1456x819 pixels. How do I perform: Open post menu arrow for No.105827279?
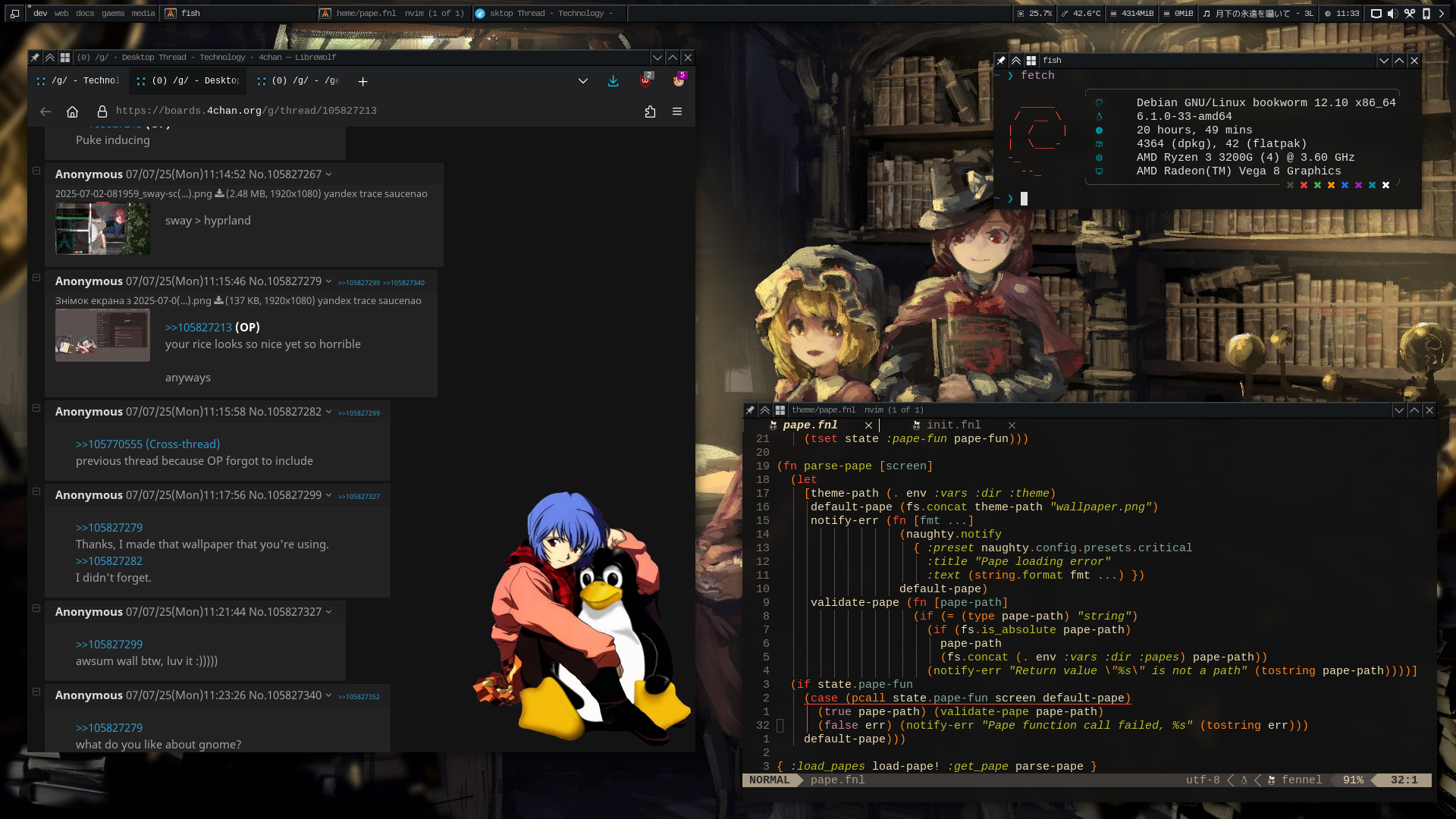328,281
